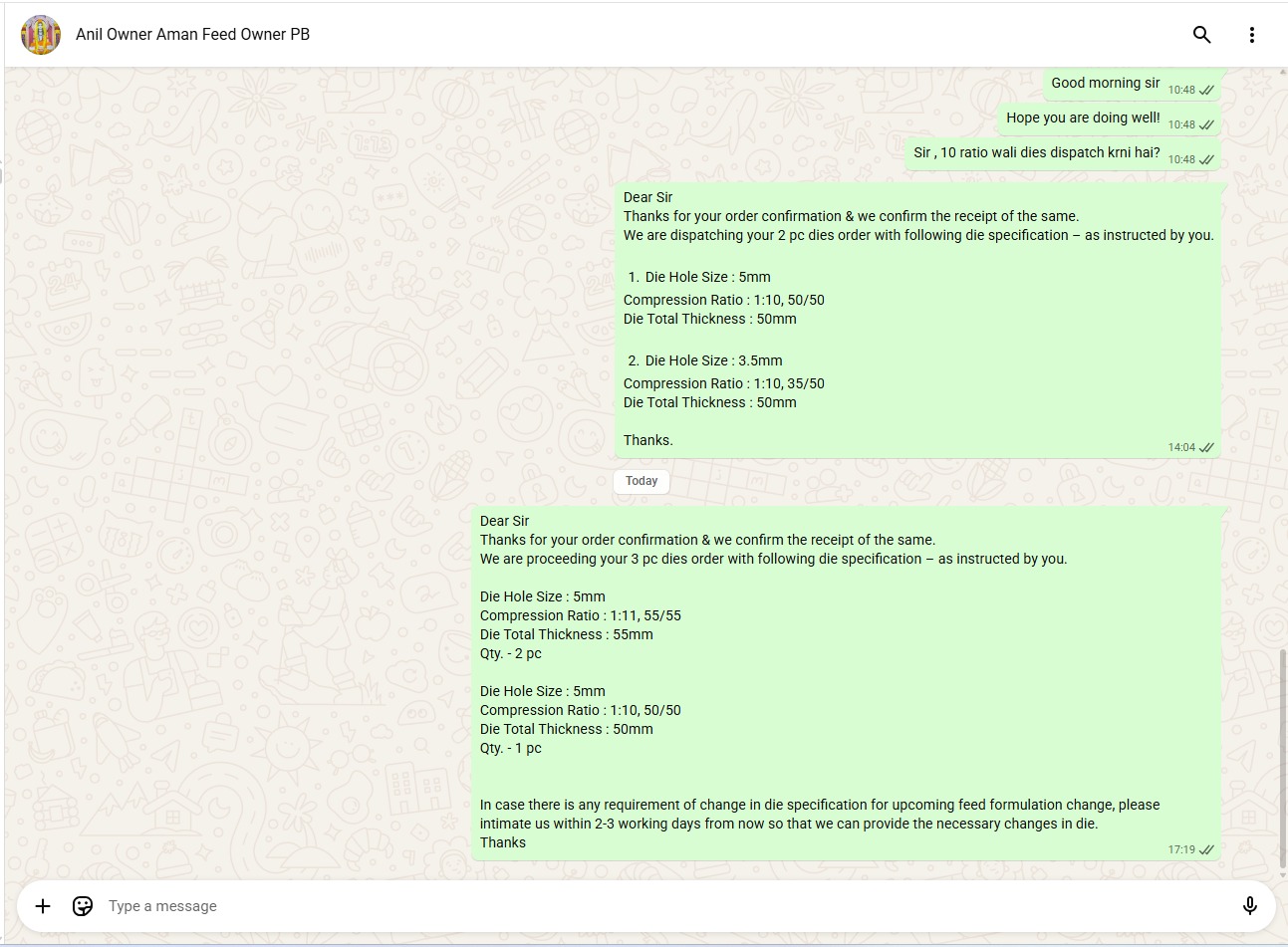Screen dimensions: 1288x947
Task: Click the plus attach icon
Action: tap(43, 905)
